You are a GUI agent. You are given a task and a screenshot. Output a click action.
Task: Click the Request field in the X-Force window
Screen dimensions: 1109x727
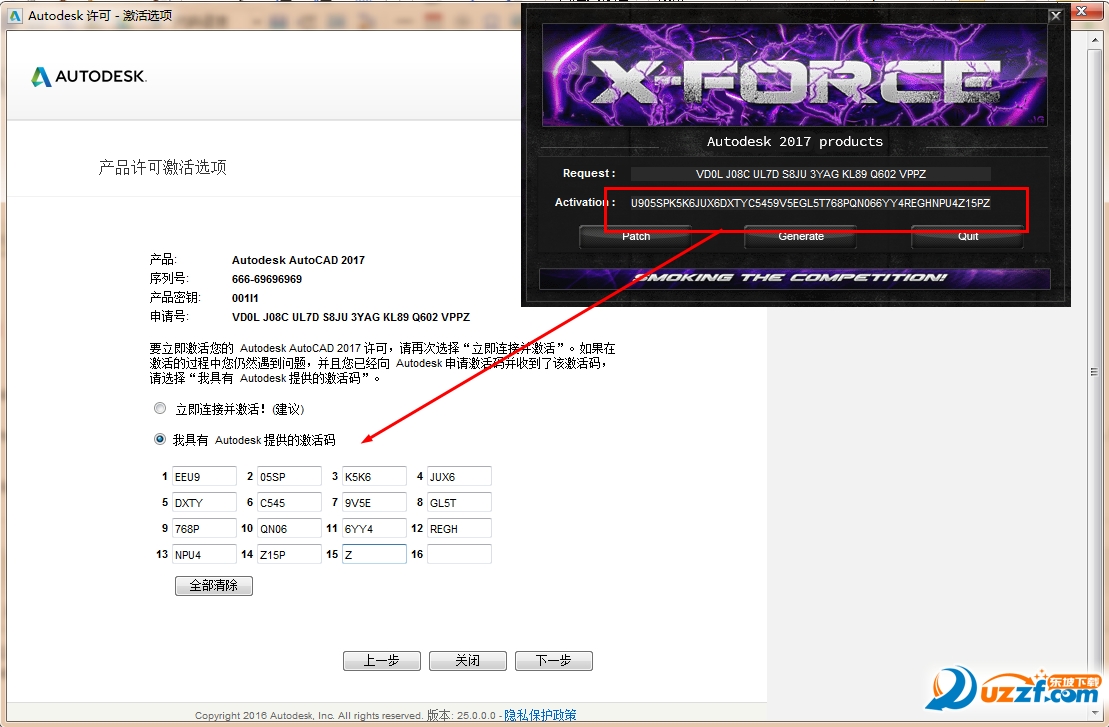(x=811, y=174)
